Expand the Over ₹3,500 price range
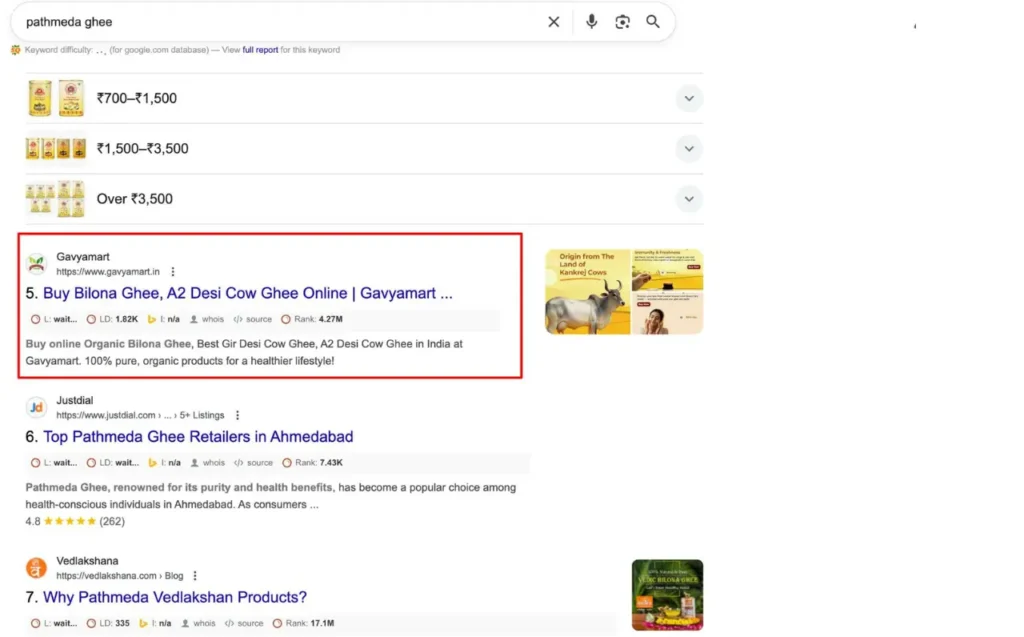 click(688, 199)
